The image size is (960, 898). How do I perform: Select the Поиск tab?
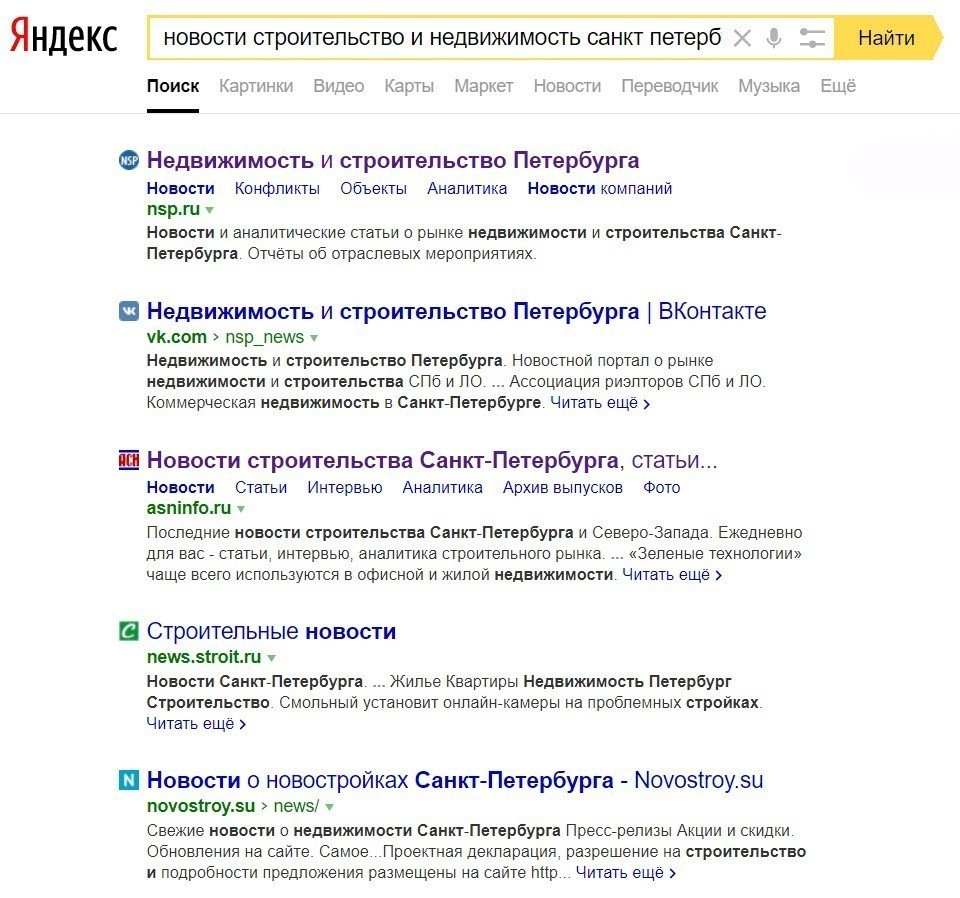coord(173,86)
